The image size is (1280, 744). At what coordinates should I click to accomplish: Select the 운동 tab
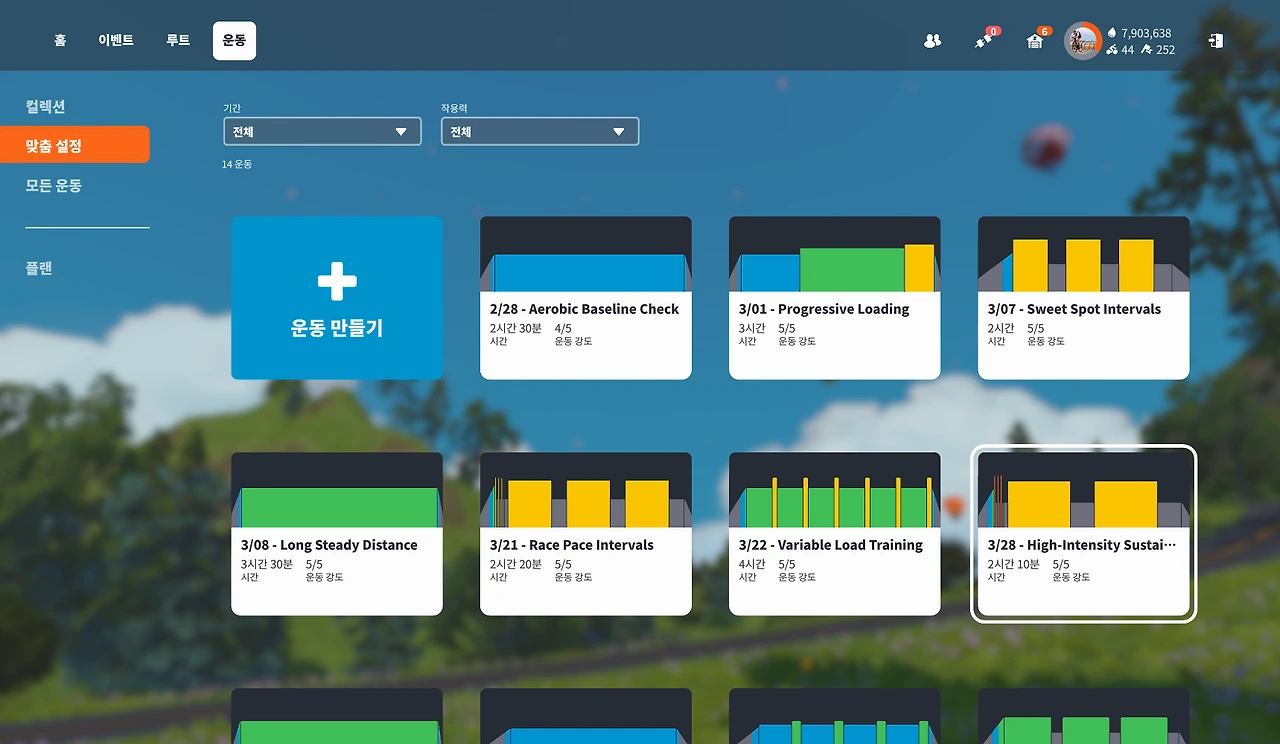click(234, 41)
